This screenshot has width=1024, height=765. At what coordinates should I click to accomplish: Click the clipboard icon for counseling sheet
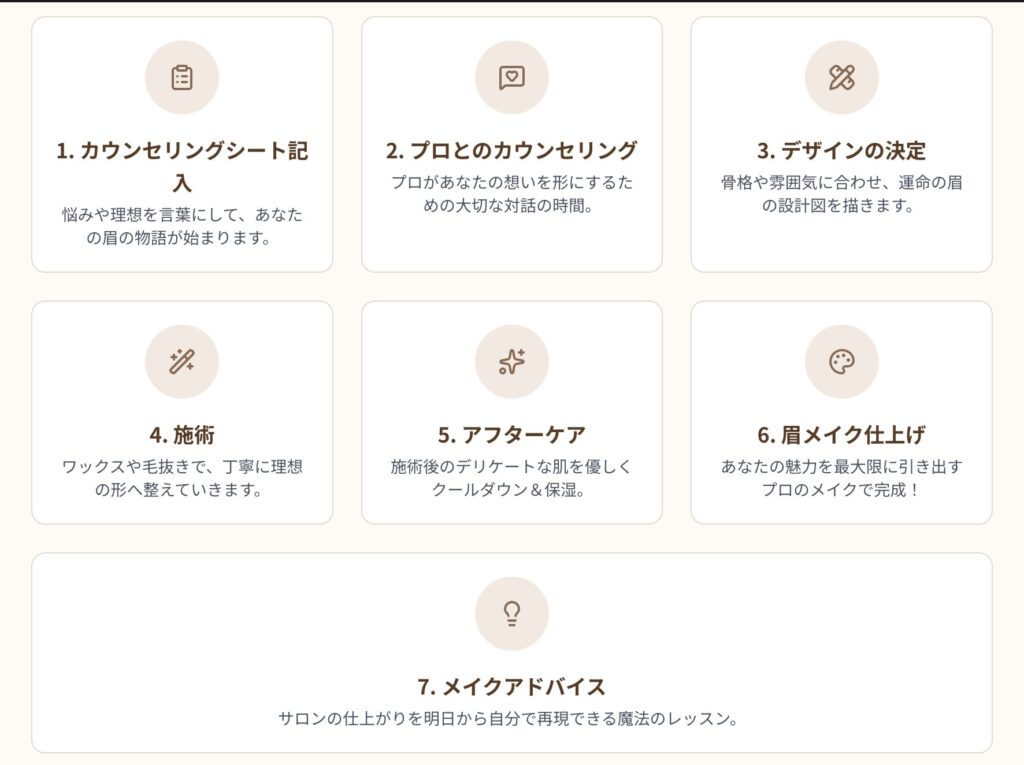[x=182, y=78]
